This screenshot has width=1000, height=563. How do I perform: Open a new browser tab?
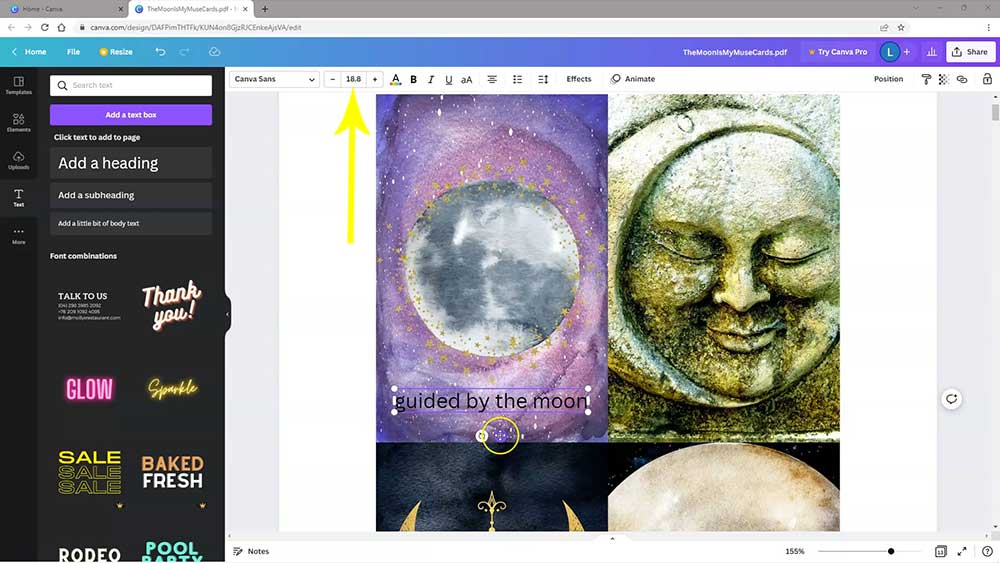265,9
